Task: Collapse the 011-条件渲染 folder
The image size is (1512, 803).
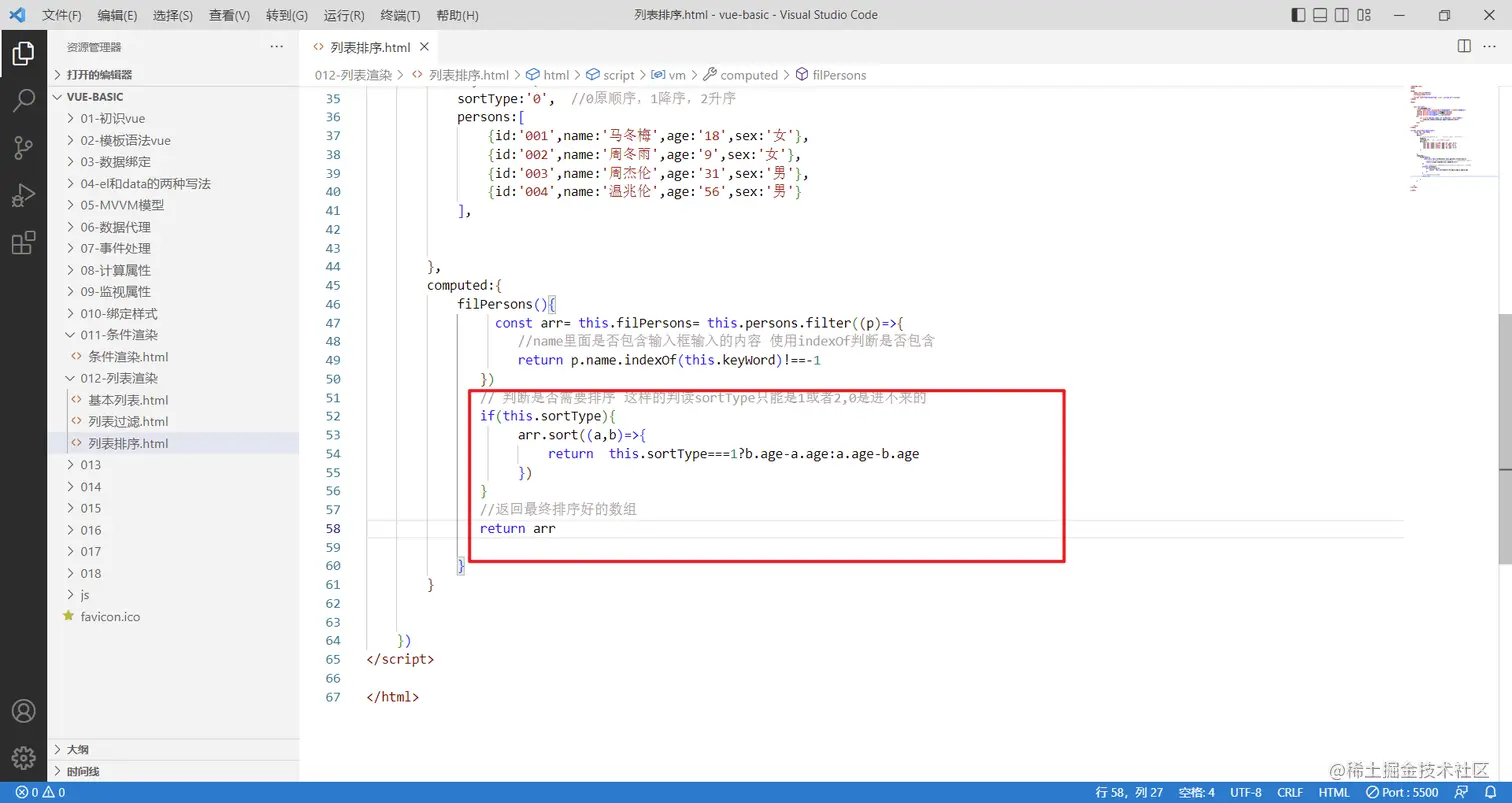Action: click(173, 335)
